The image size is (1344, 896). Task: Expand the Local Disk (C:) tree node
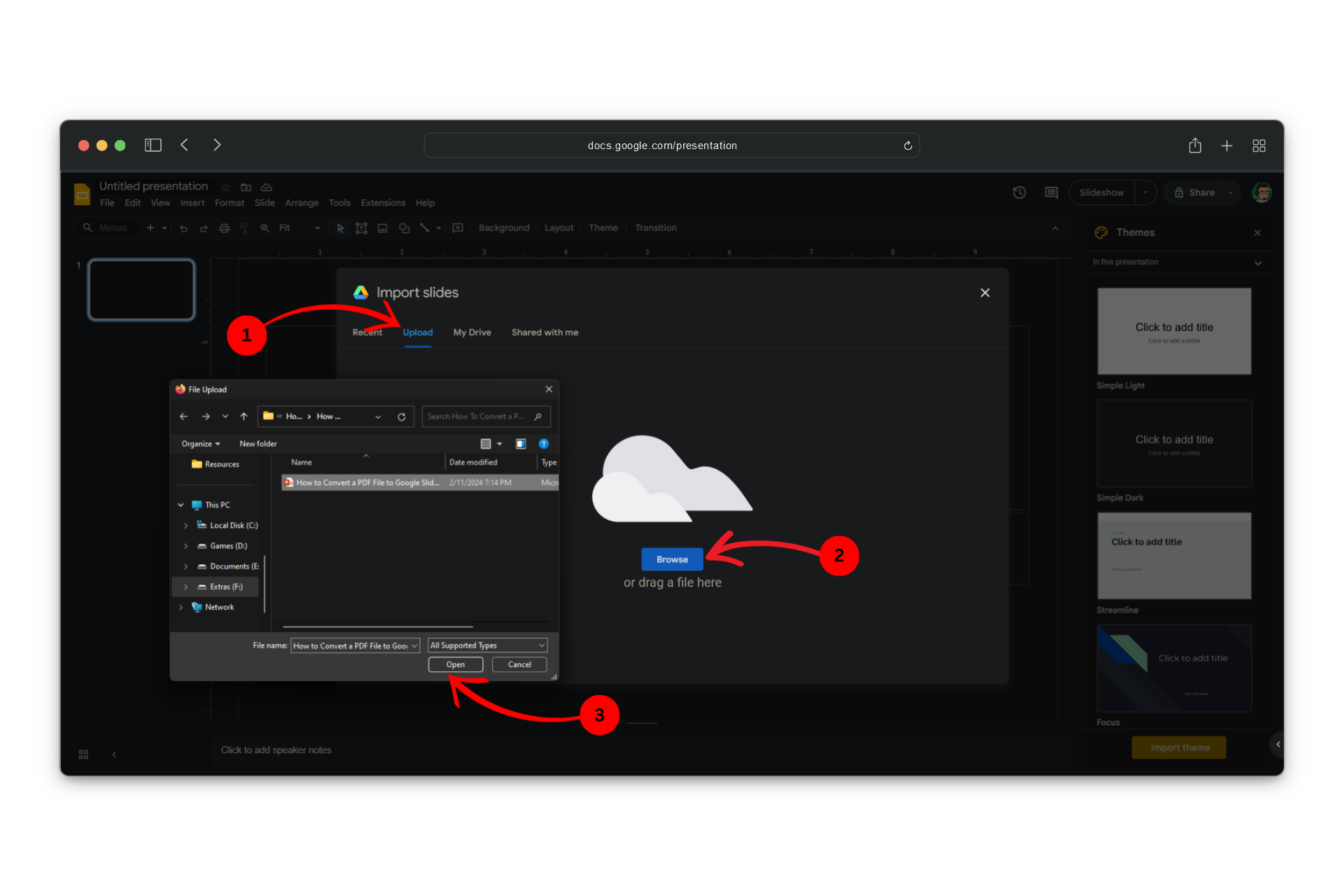click(x=185, y=526)
